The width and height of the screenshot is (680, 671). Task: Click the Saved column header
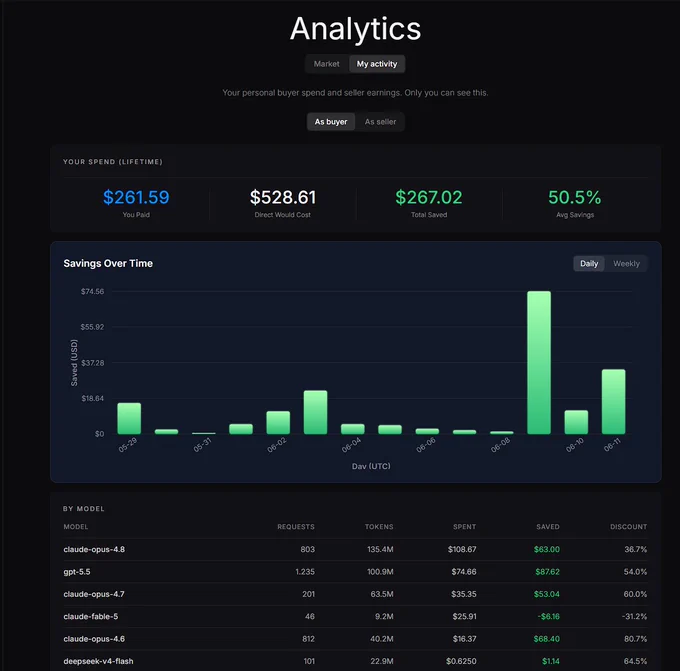pos(548,527)
